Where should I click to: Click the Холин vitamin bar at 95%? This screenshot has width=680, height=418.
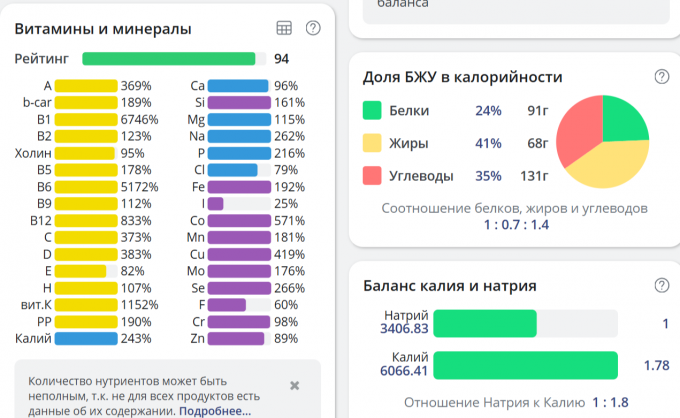click(x=86, y=153)
